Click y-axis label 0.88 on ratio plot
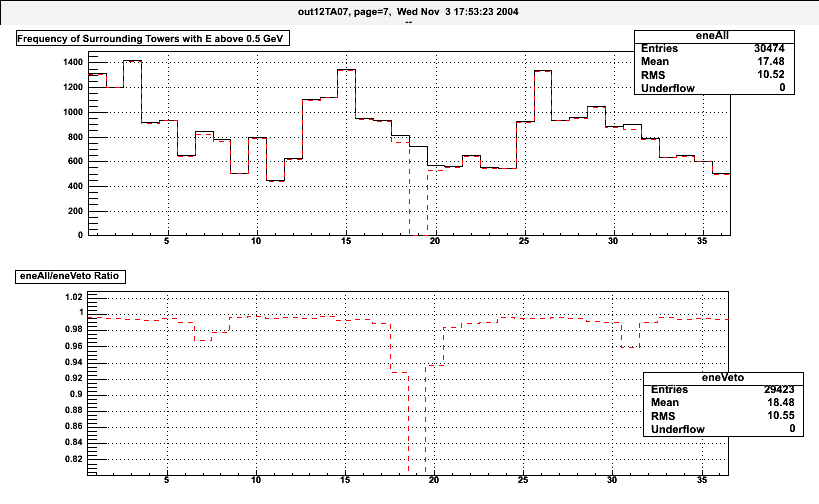The image size is (819, 504). coord(74,410)
